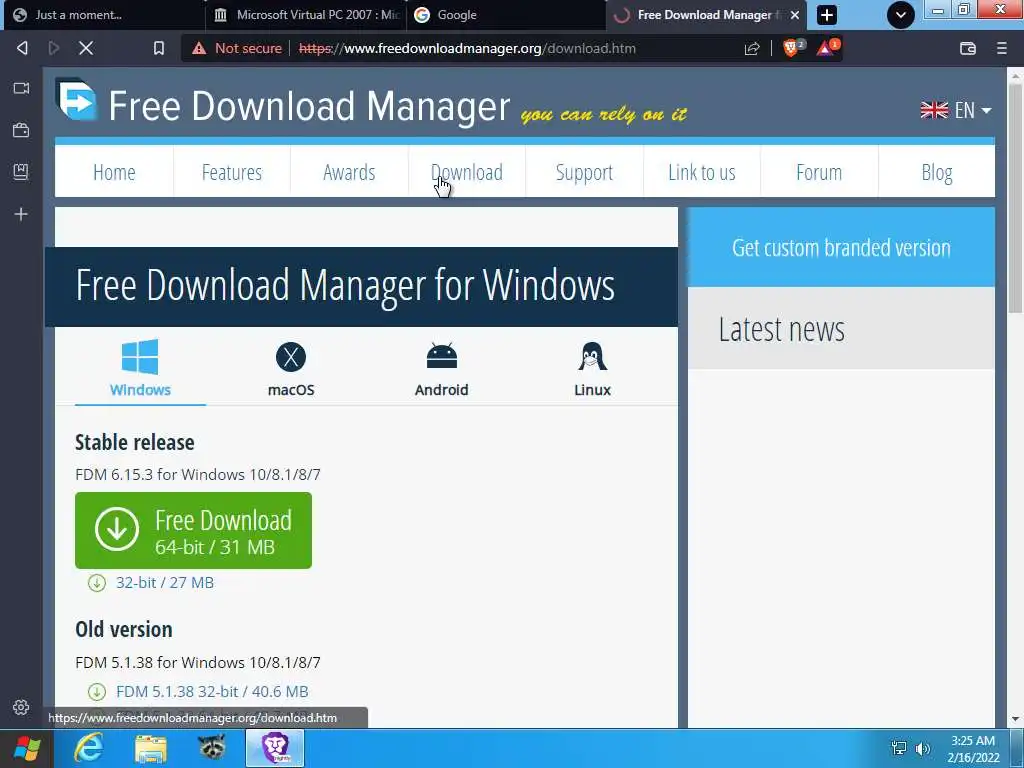Open Brave Rewards triangle icon
Viewport: 1024px width, 768px height.
click(x=827, y=47)
